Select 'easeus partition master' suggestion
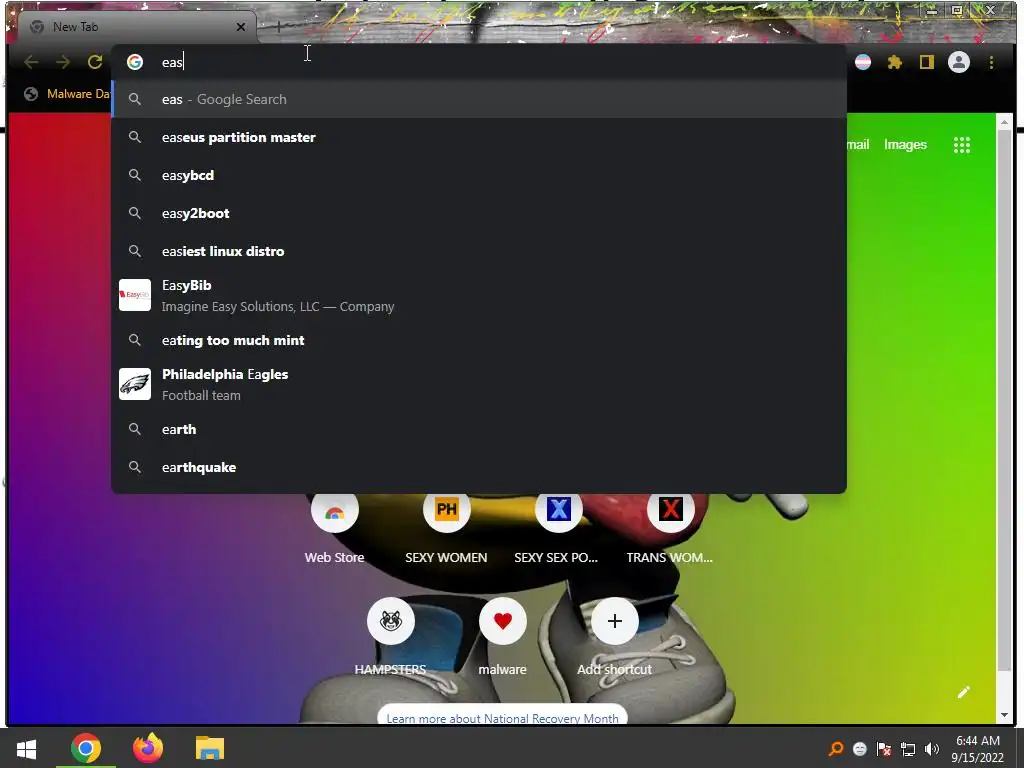 point(480,137)
